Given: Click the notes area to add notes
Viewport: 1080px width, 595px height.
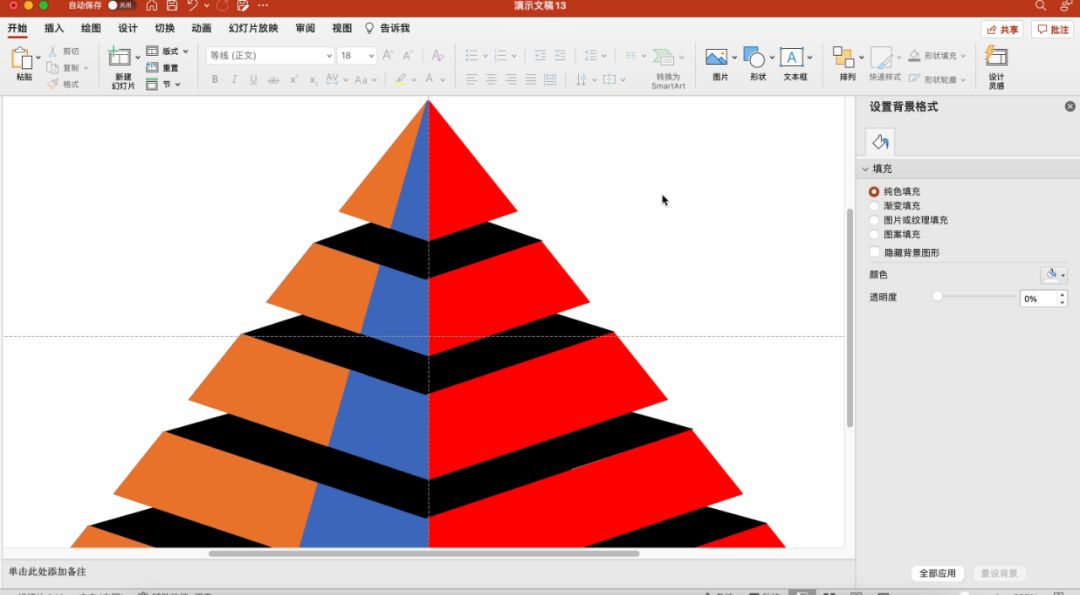Looking at the screenshot, I should point(427,572).
